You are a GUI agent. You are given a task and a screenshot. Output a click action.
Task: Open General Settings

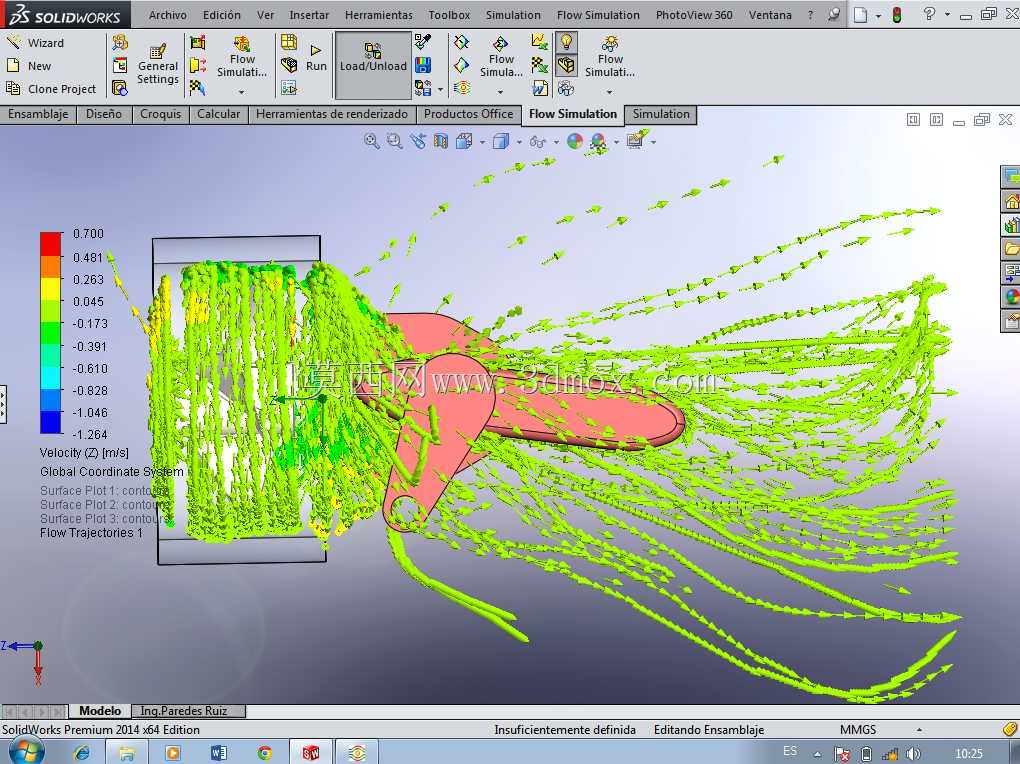[157, 65]
